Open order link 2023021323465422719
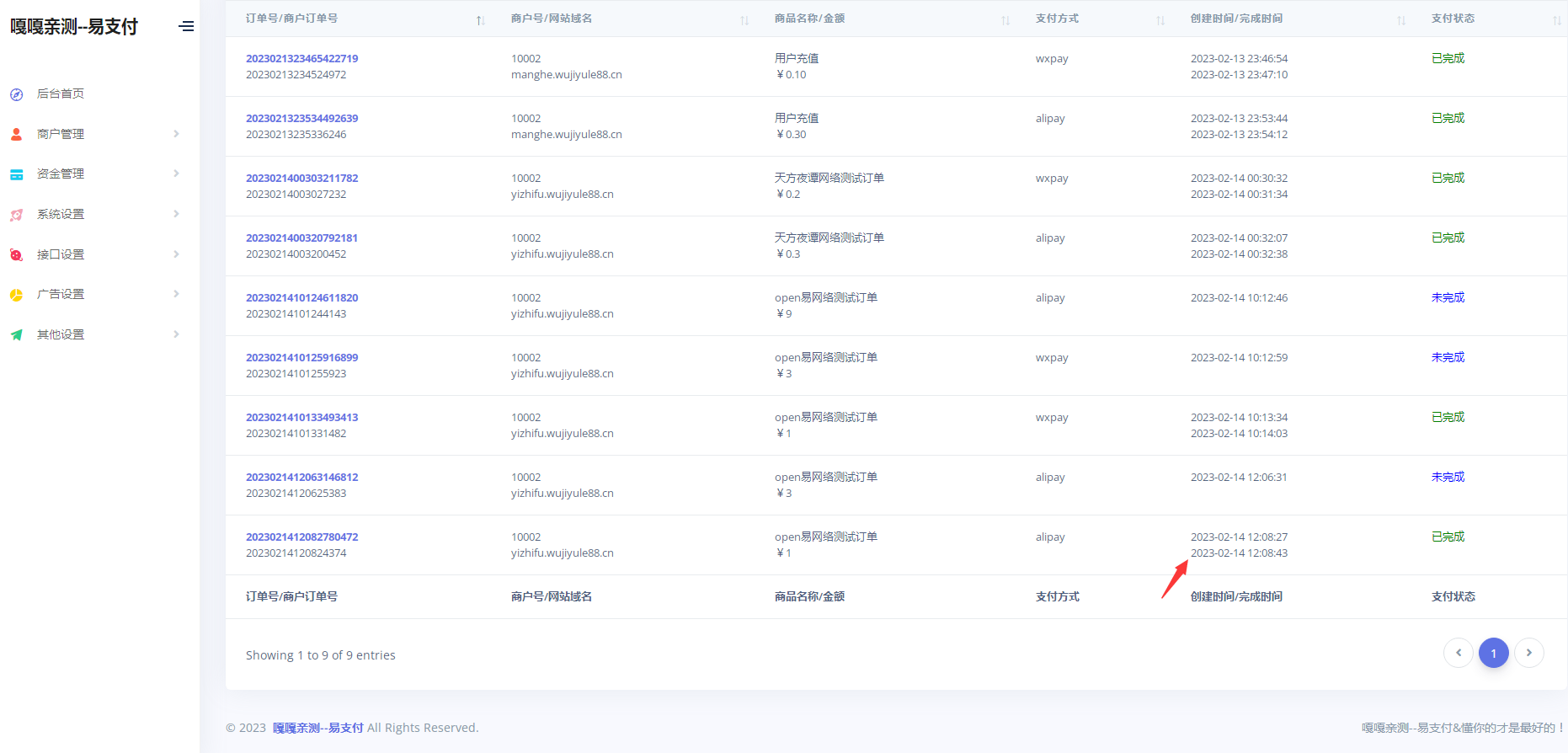1568x753 pixels. [301, 59]
